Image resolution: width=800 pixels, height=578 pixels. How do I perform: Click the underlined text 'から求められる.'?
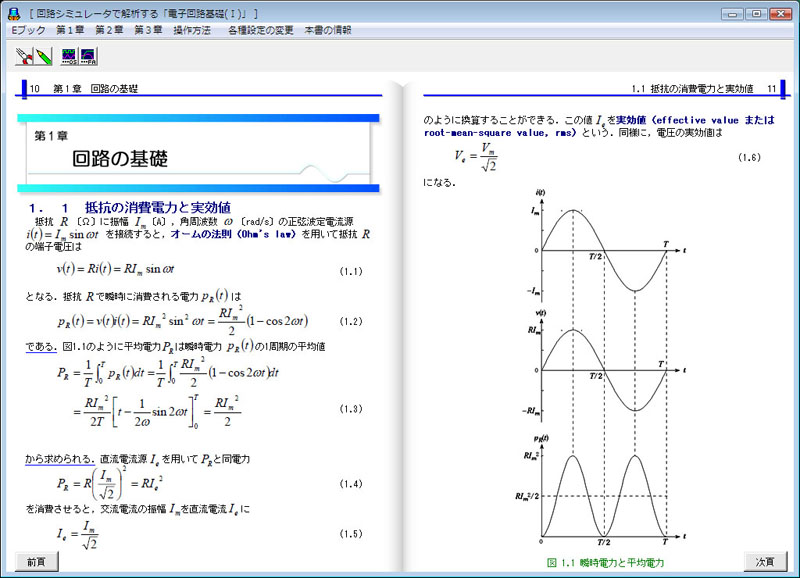(x=60, y=459)
